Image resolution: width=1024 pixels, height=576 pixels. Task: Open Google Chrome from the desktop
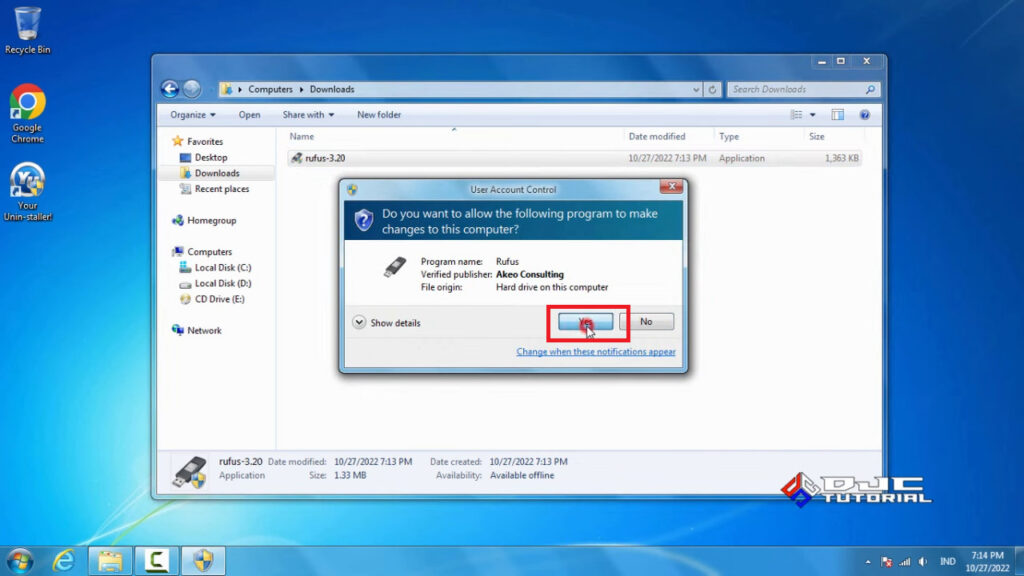[x=27, y=100]
